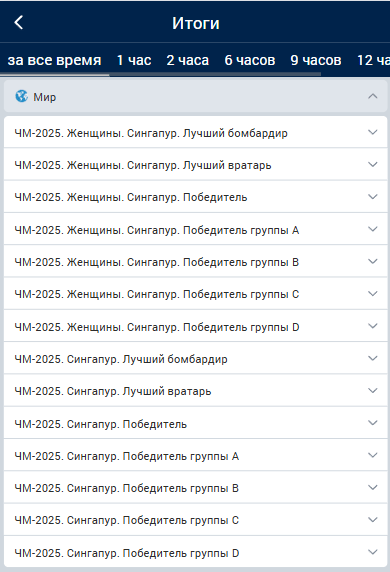Click the horizontal tab scrollbar under time filters
The height and width of the screenshot is (572, 390).
[x=161, y=74]
